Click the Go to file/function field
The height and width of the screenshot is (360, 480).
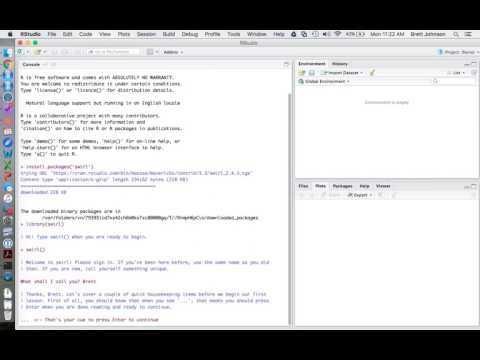113,52
